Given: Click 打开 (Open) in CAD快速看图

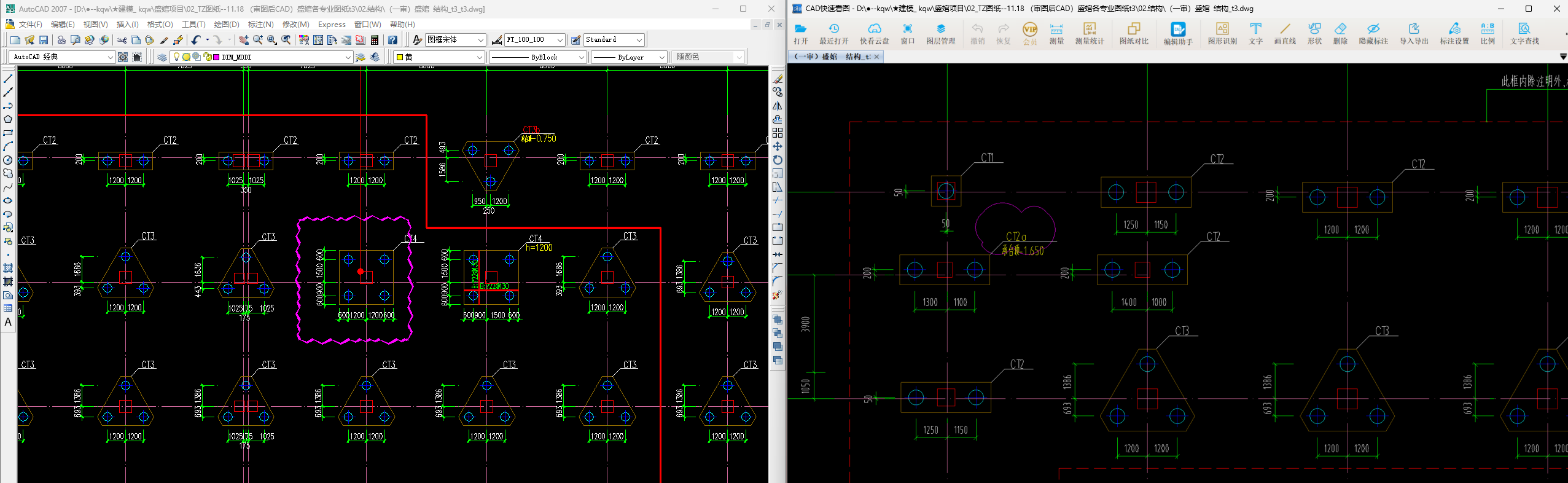Looking at the screenshot, I should pos(801,34).
